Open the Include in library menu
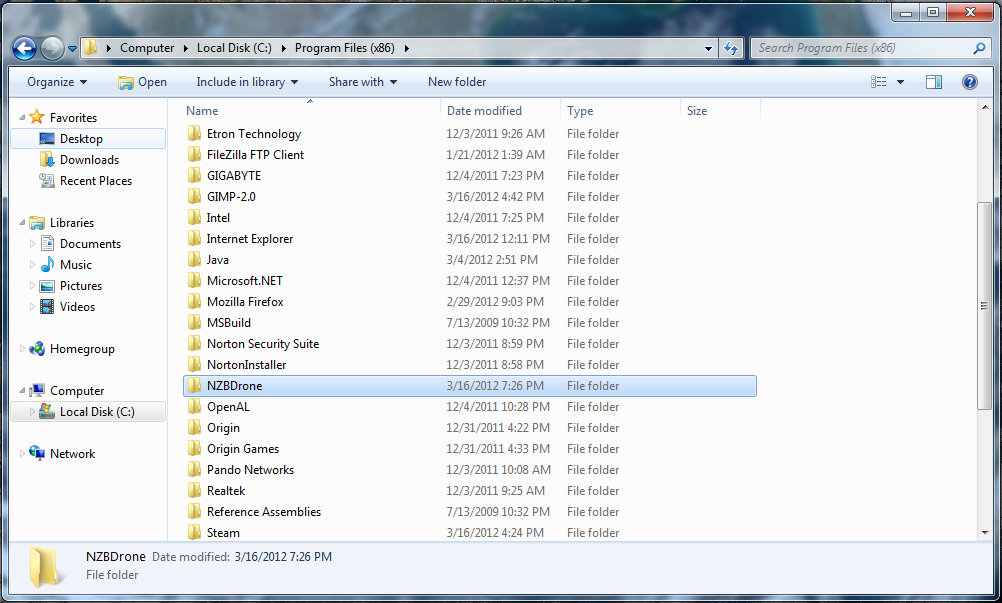This screenshot has height=603, width=1002. (247, 82)
